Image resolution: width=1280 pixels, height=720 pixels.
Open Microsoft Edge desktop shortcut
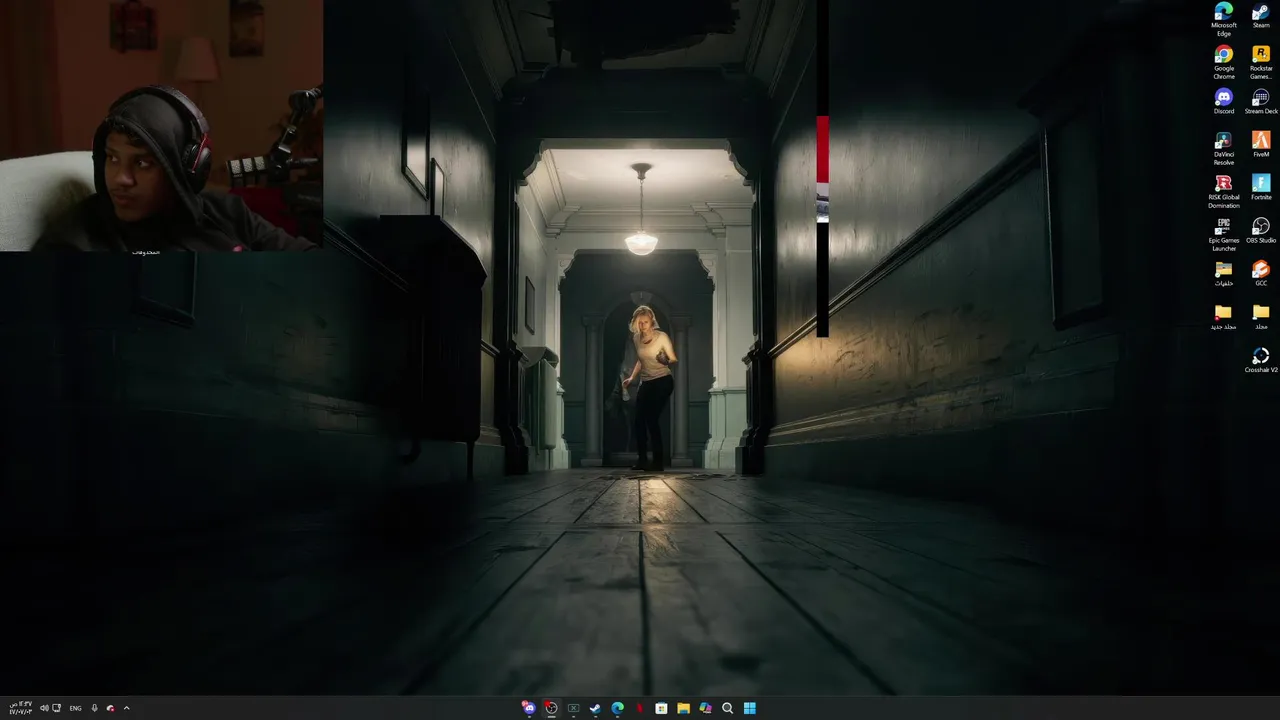pos(1223,19)
